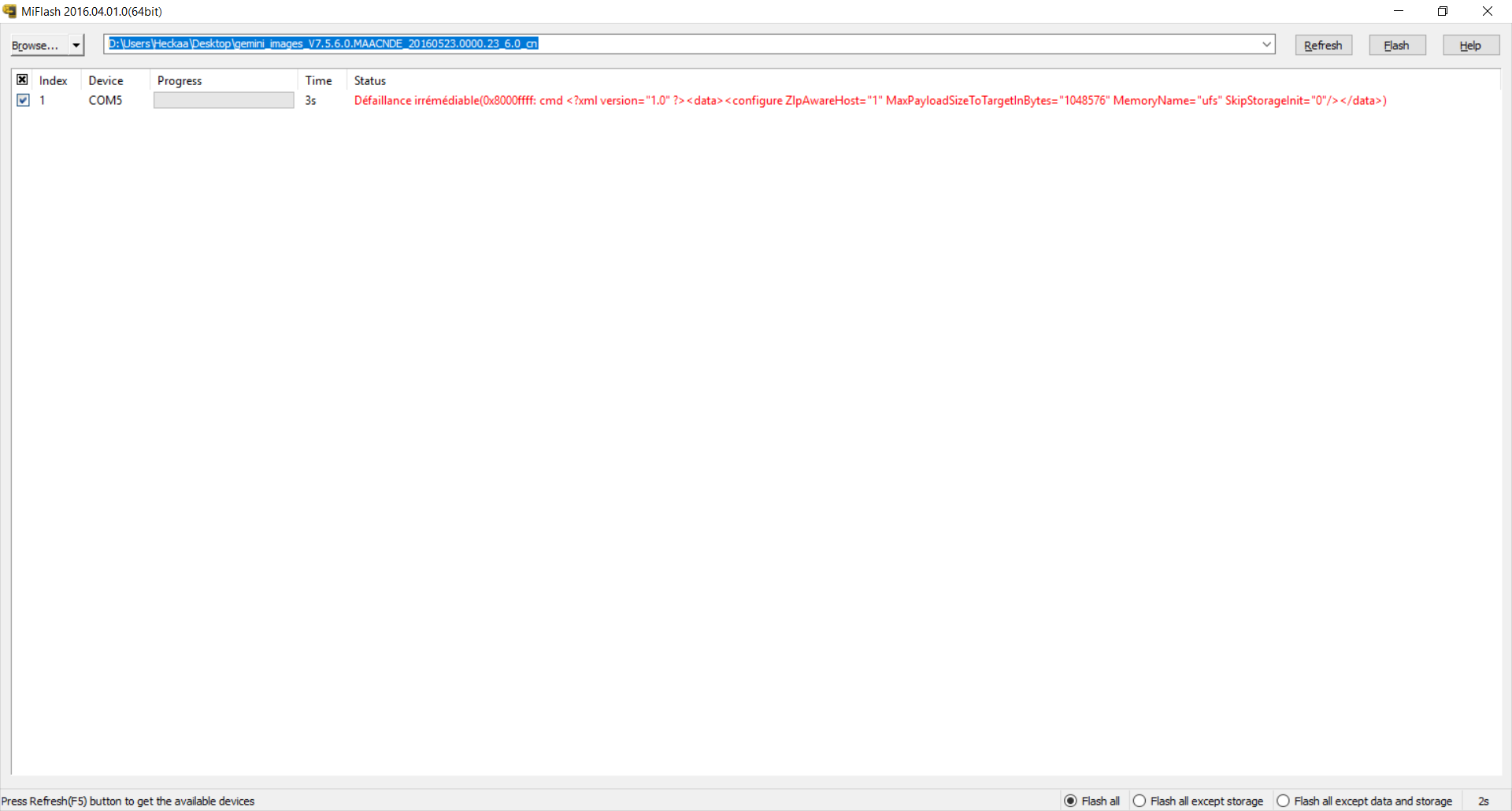Select the COM5 device cell
The width and height of the screenshot is (1512, 811).
click(106, 100)
